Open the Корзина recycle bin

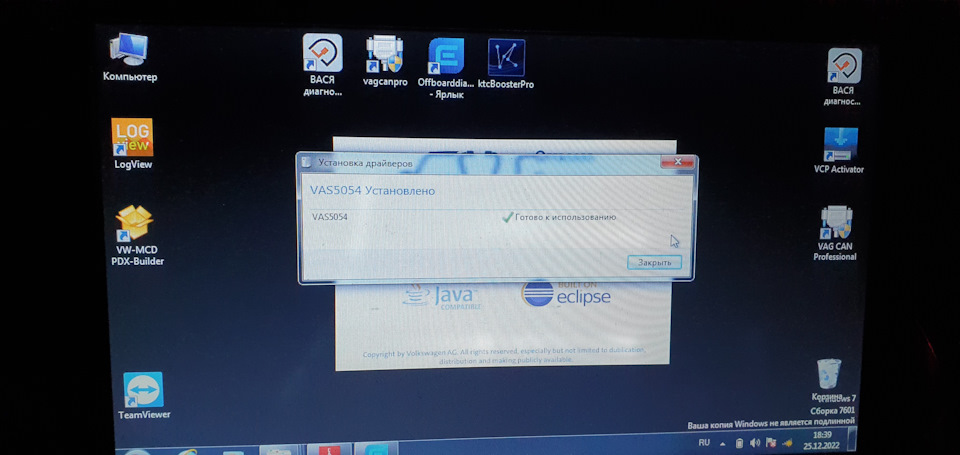pyautogui.click(x=828, y=379)
